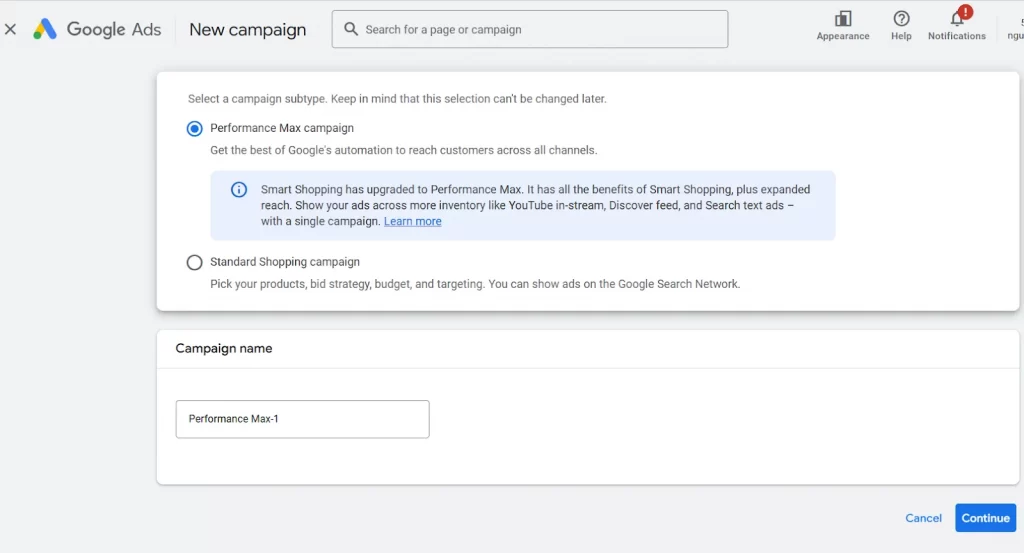Select Performance Max campaign radio button
1024x553 pixels.
click(195, 129)
